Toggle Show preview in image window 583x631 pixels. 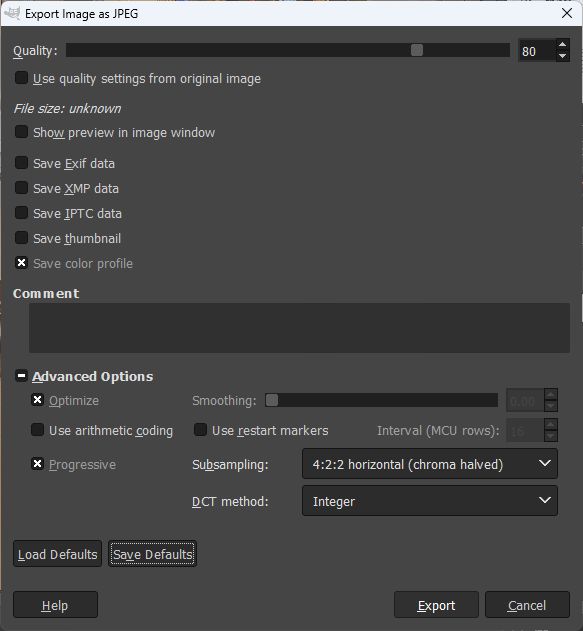click(21, 132)
